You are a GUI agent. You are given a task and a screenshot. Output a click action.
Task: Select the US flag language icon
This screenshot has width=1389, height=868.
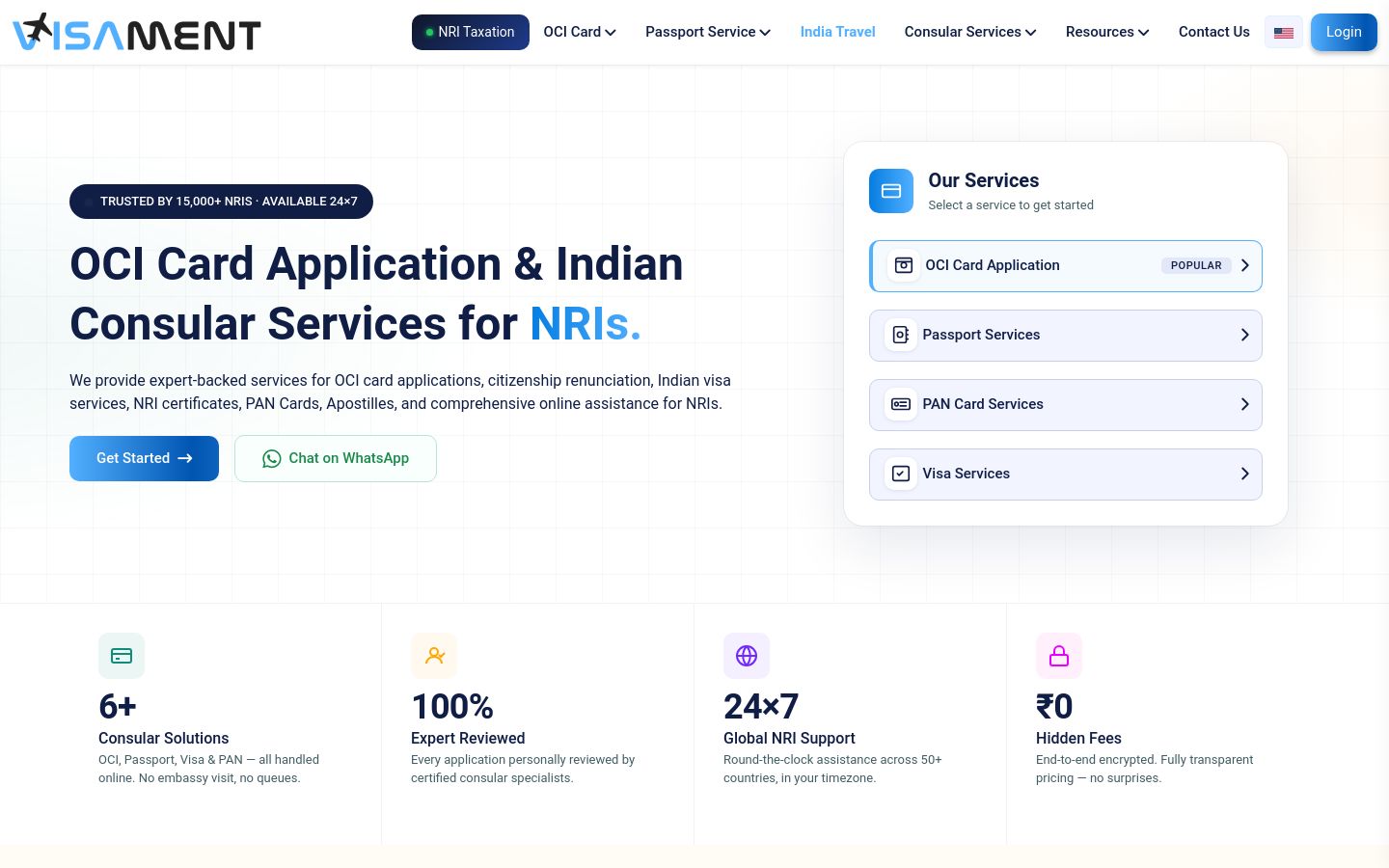[x=1283, y=33]
